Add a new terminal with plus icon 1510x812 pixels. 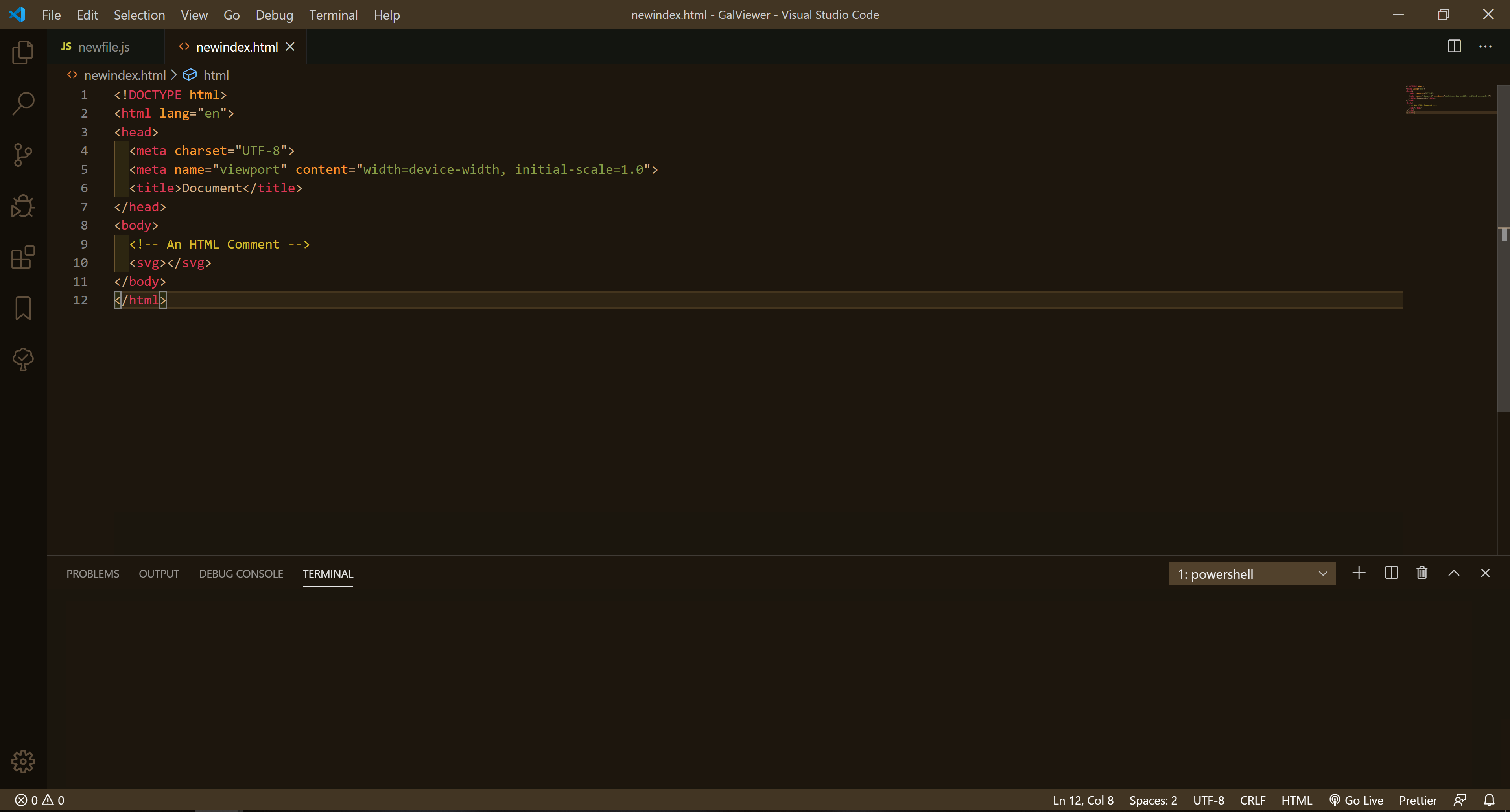pyautogui.click(x=1359, y=573)
